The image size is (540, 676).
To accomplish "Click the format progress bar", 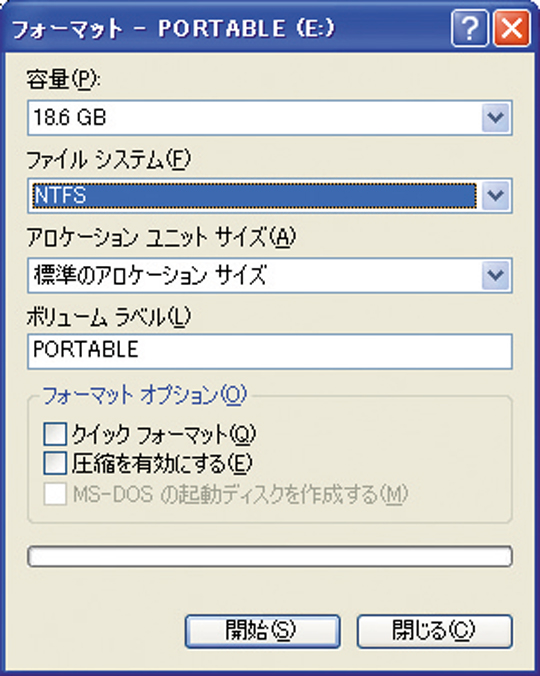I will (270, 556).
